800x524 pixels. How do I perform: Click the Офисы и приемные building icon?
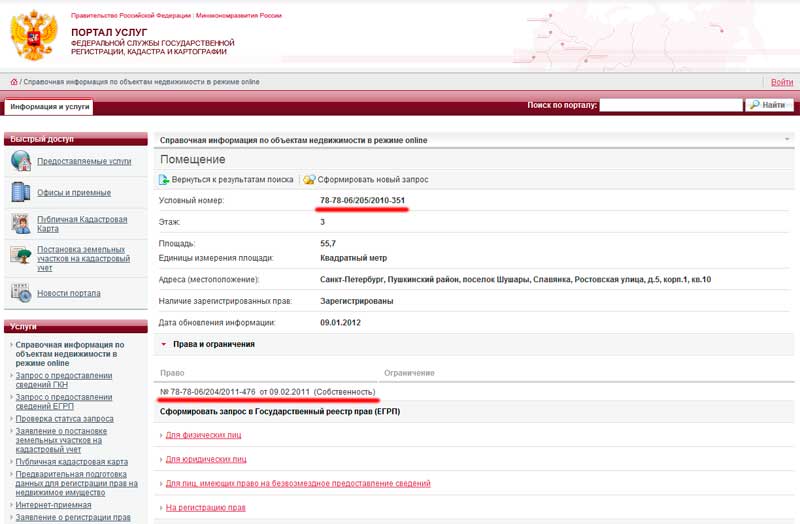click(x=21, y=192)
